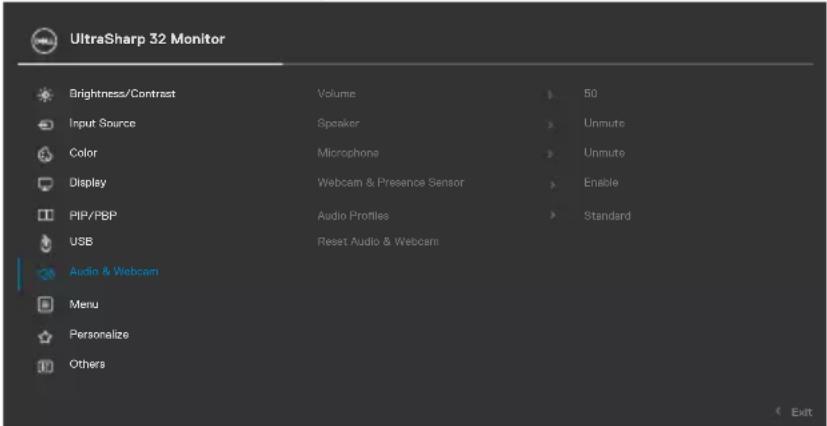827x426 pixels.
Task: Expand the Audio Profiles arrow
Action: (x=552, y=215)
